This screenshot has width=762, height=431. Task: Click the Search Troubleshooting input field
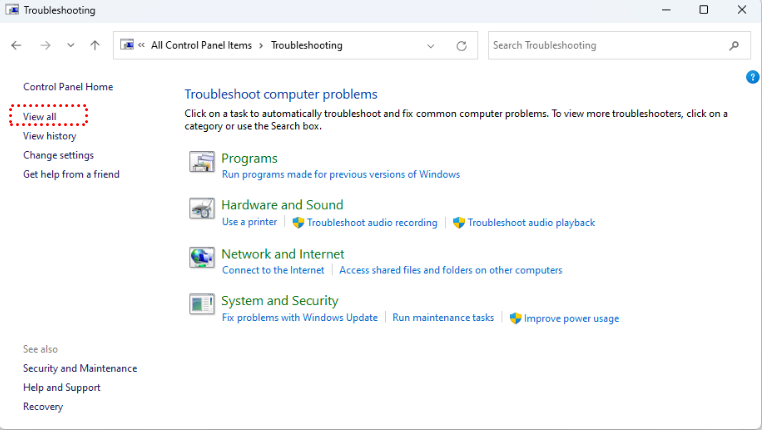click(x=605, y=46)
